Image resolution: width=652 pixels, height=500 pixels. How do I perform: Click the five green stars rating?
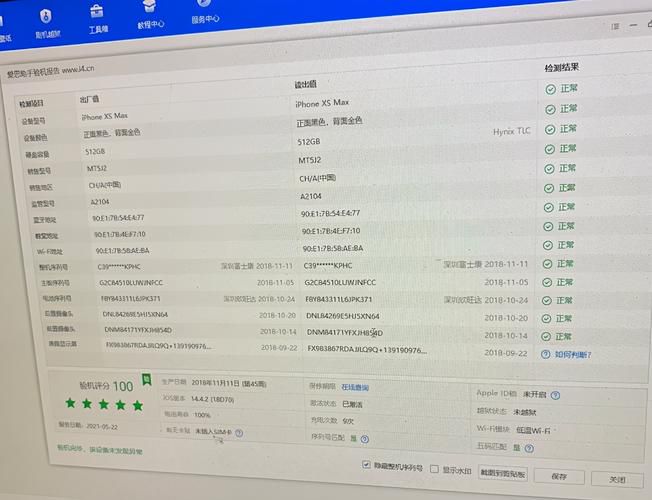104,404
